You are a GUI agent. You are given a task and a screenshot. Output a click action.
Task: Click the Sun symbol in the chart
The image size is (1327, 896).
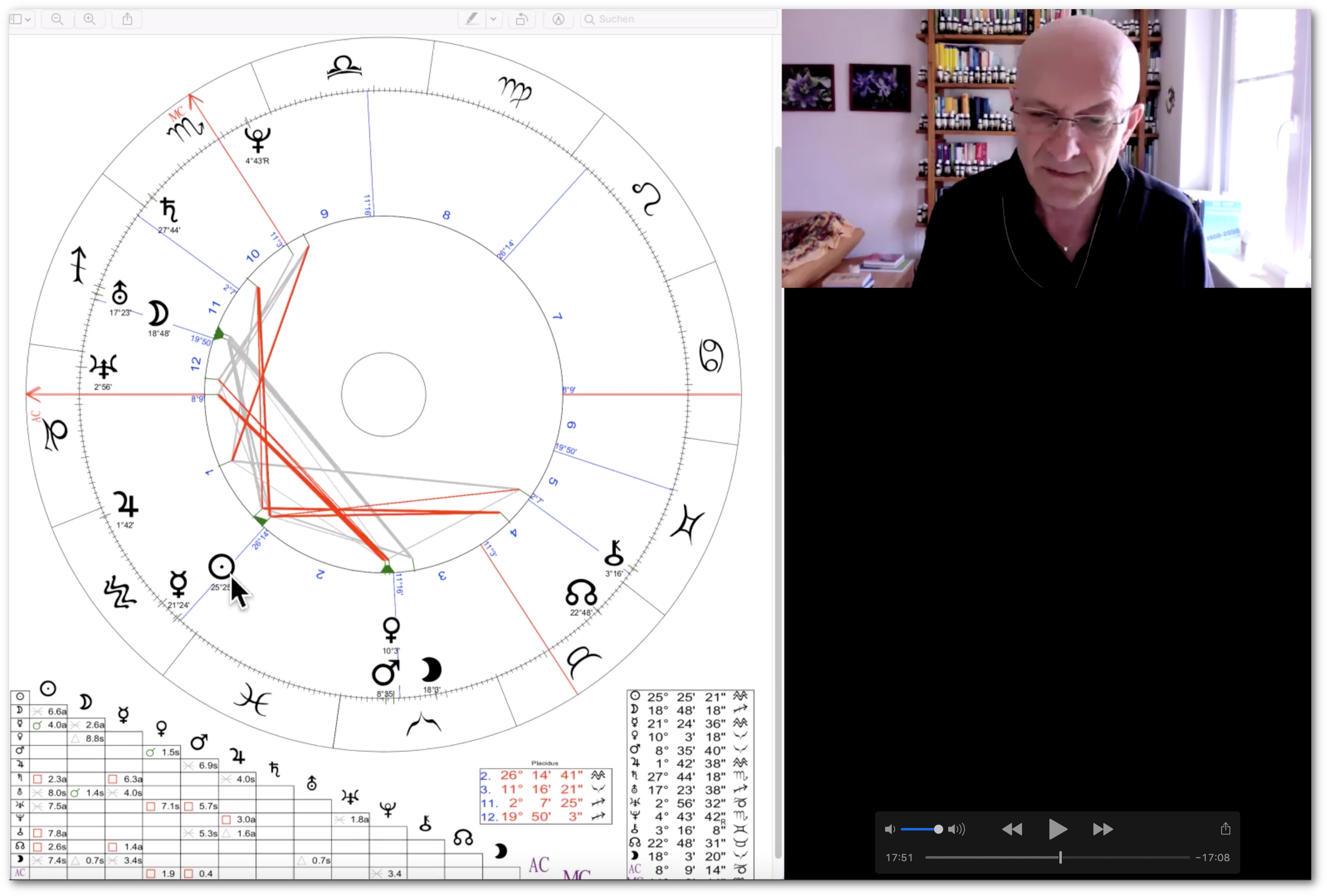[x=222, y=567]
